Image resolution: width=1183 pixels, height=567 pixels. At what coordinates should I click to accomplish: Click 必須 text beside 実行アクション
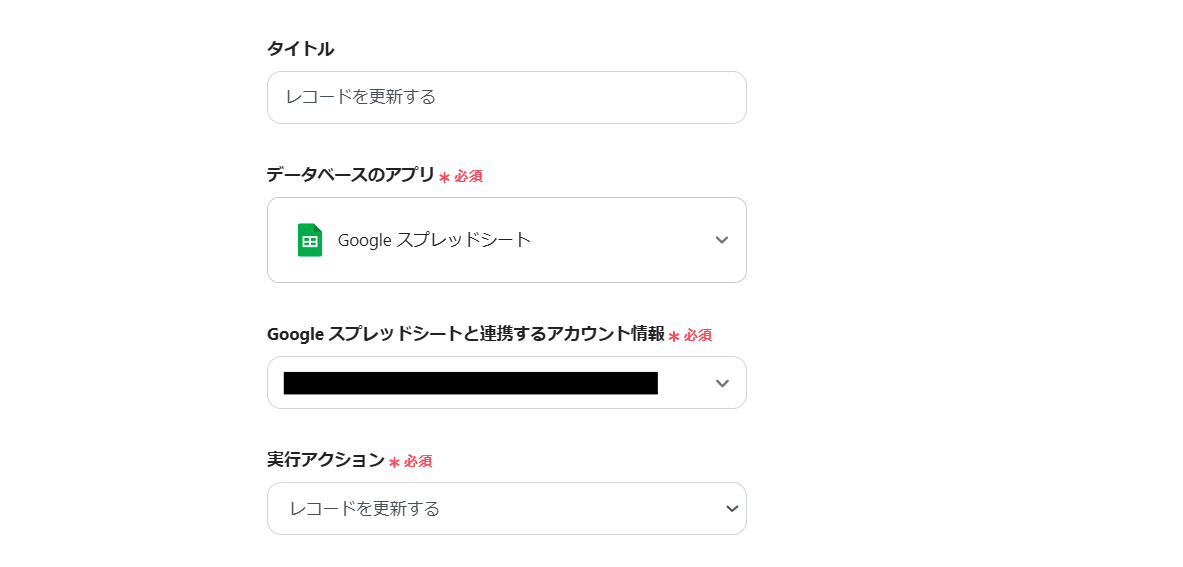point(418,461)
